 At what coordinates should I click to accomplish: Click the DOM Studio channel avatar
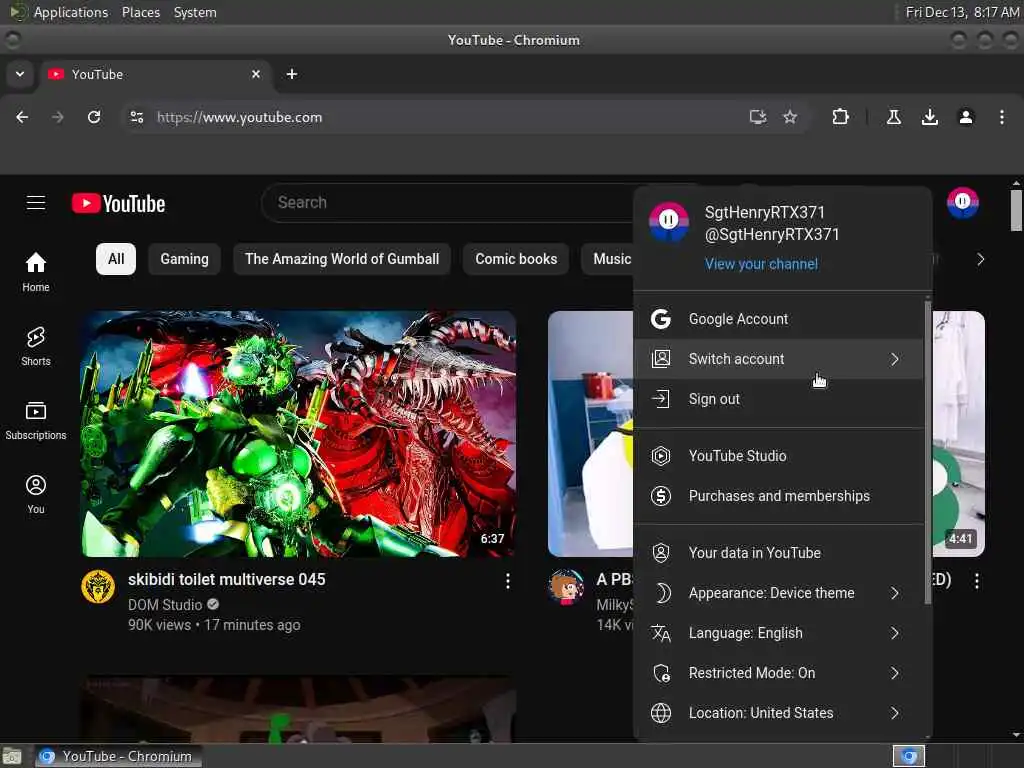click(98, 586)
